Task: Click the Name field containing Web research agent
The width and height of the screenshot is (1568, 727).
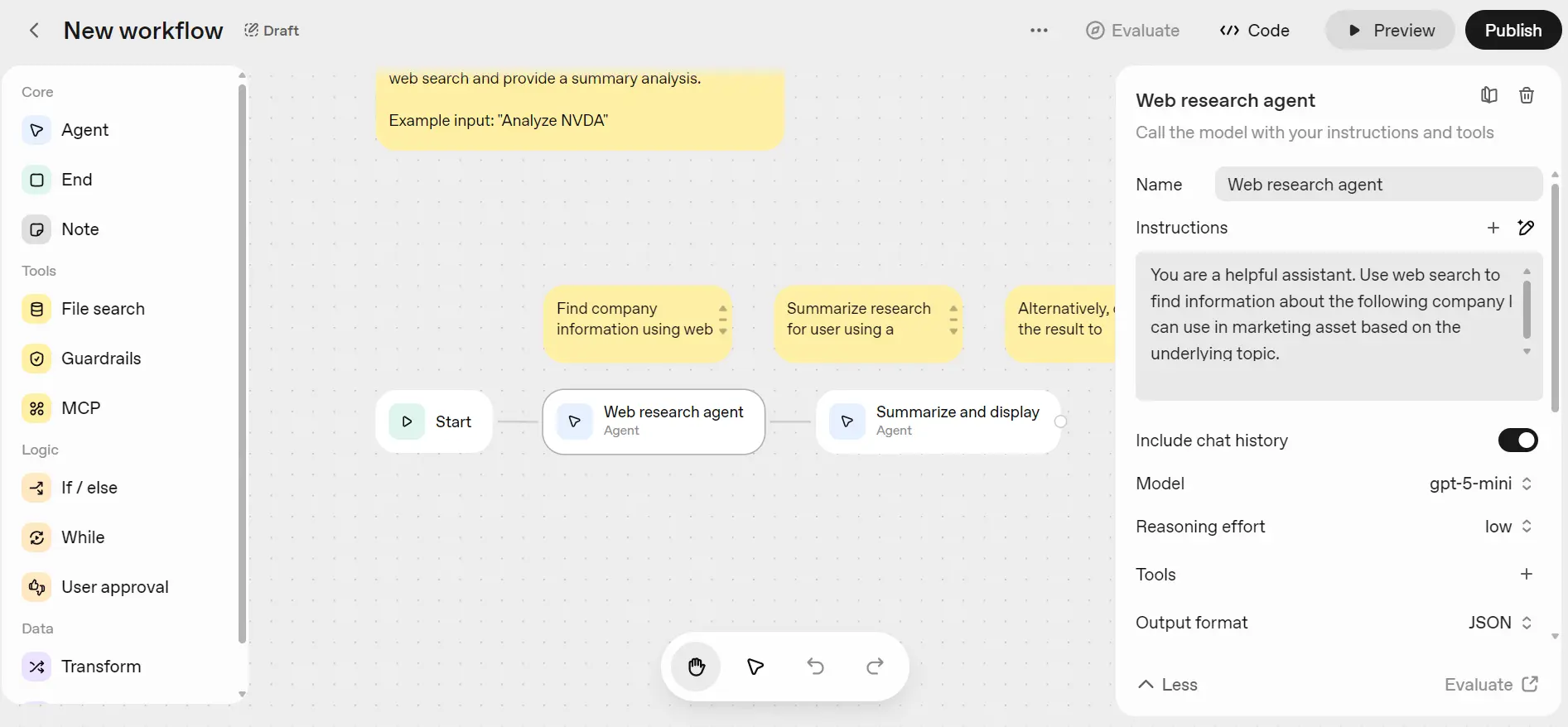Action: click(1377, 185)
